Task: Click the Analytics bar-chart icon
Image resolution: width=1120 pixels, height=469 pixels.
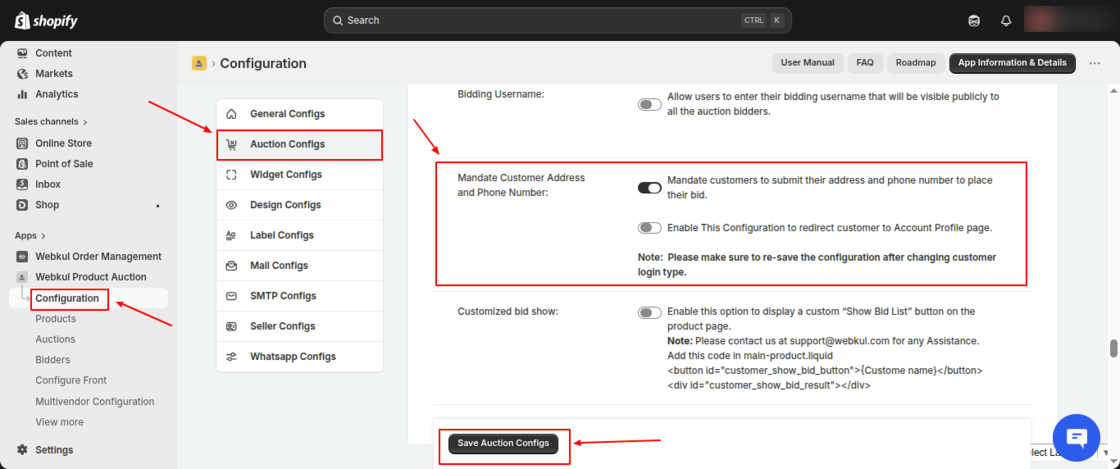Action: point(22,94)
